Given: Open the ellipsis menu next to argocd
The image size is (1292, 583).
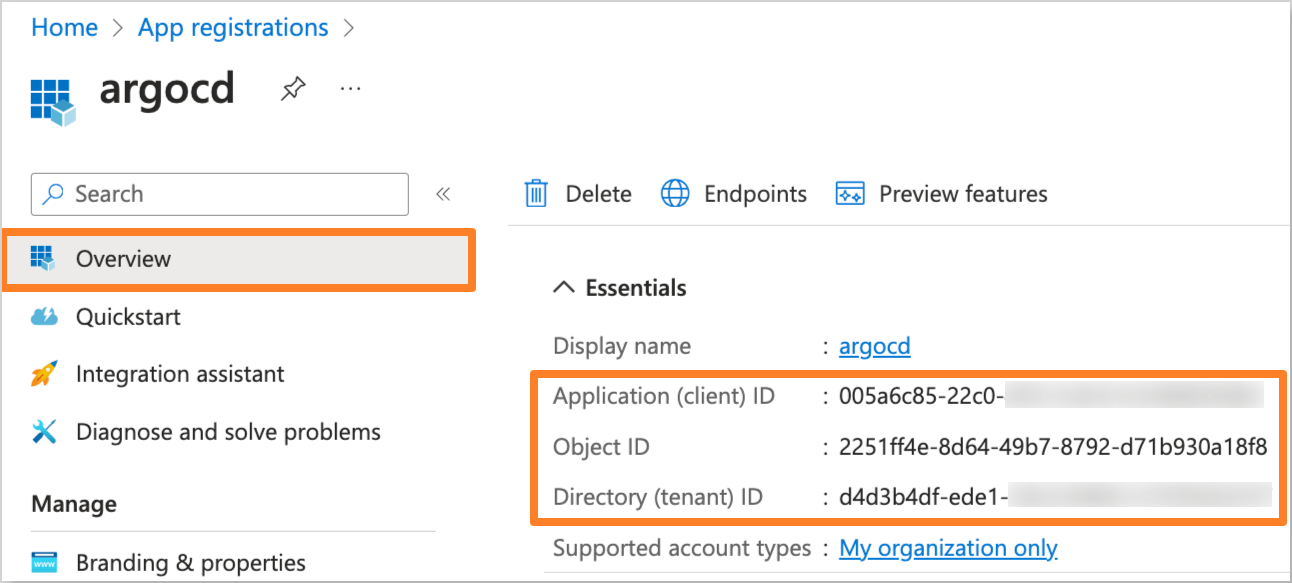Looking at the screenshot, I should click(x=350, y=88).
